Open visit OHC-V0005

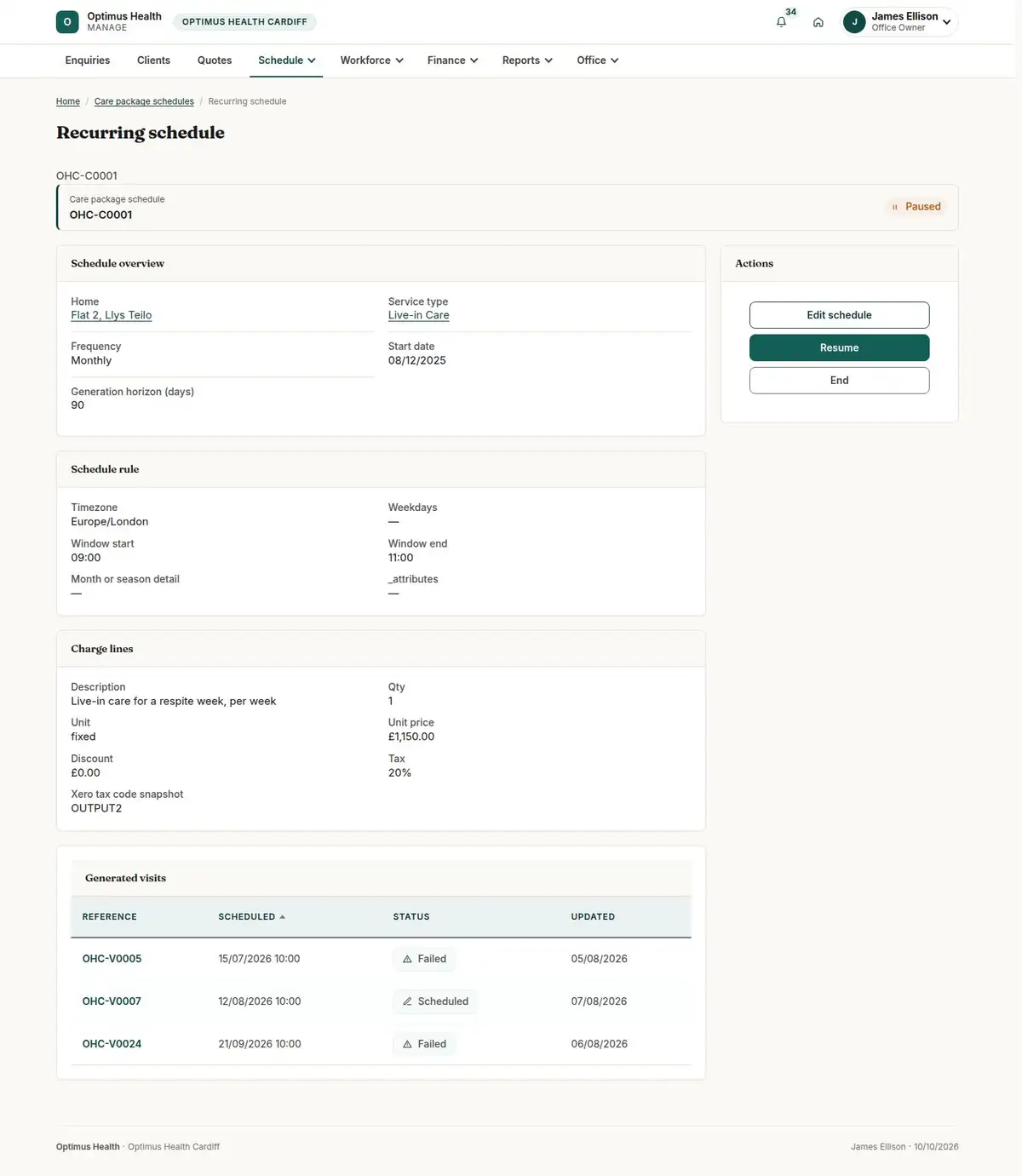tap(112, 959)
